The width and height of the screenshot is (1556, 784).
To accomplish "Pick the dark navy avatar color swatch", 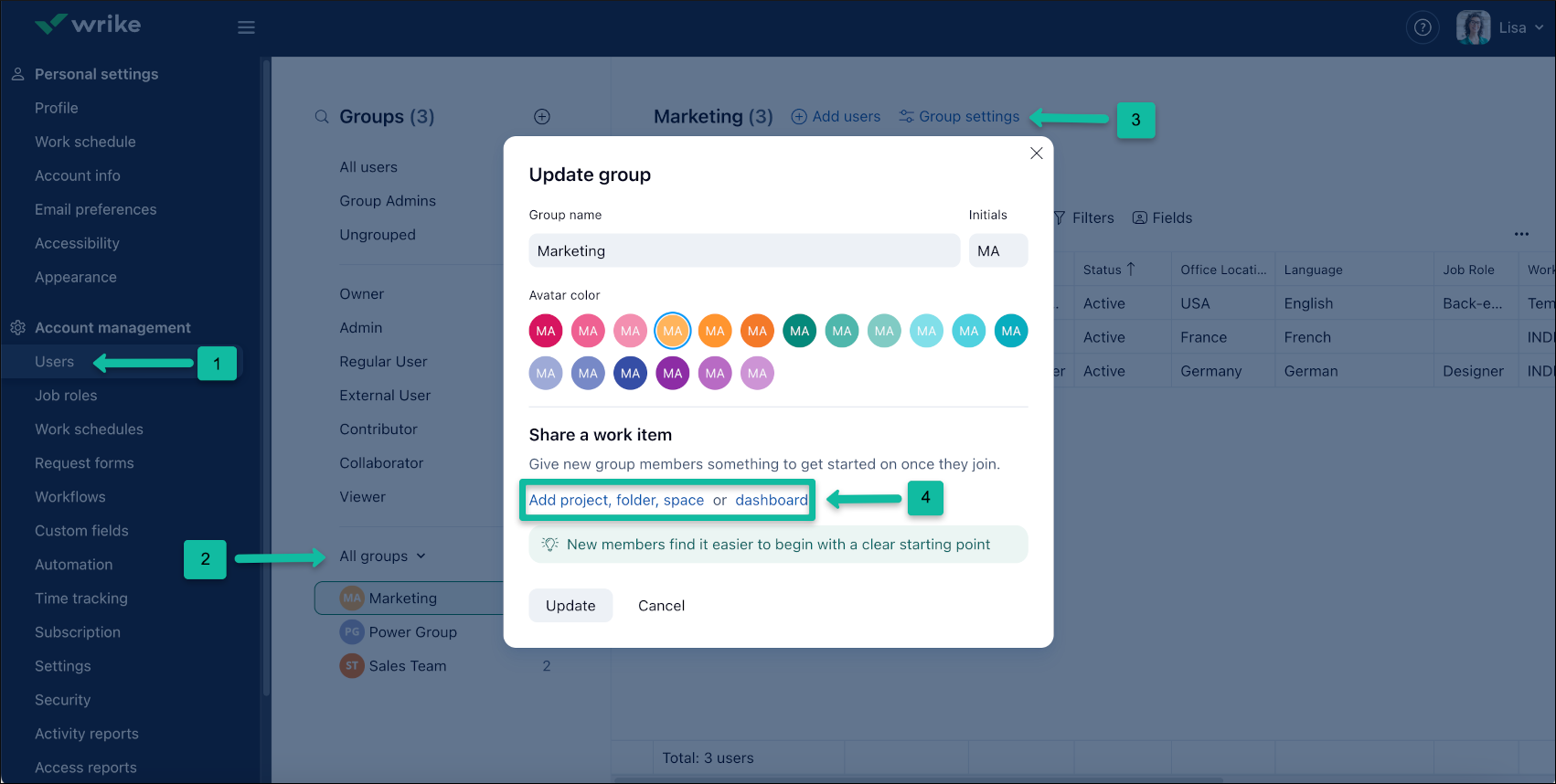I will (631, 373).
